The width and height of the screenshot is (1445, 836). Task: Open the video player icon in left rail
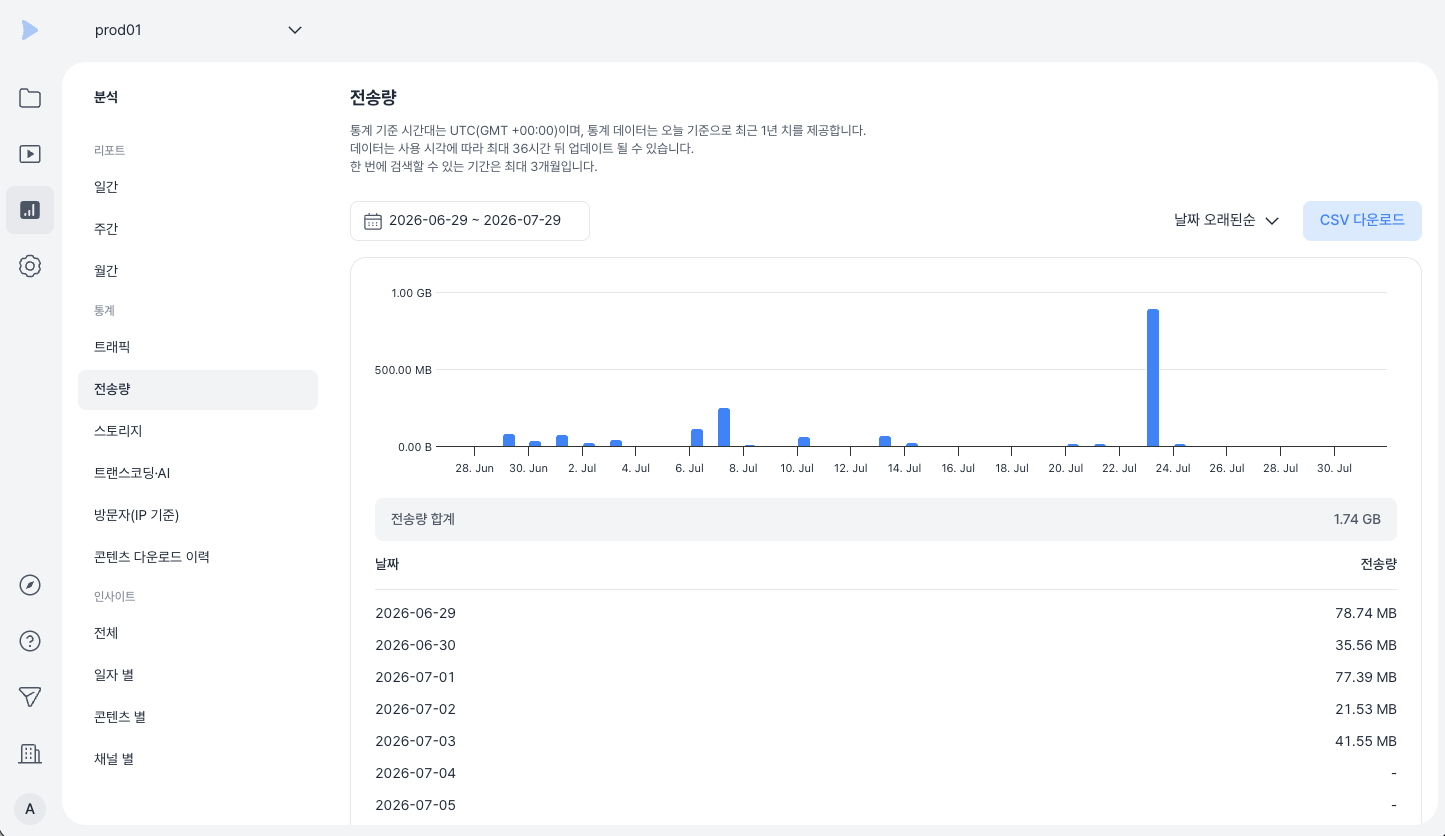click(30, 154)
